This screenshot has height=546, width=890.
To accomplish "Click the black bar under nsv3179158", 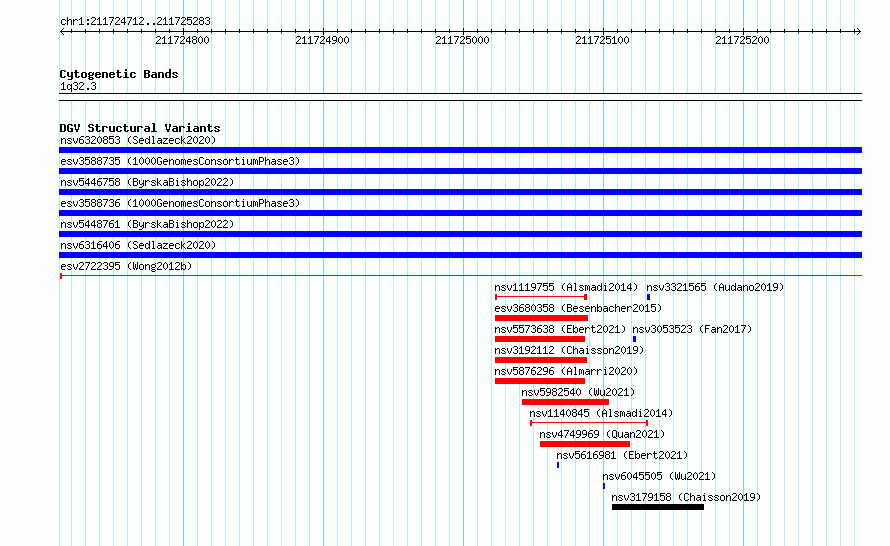I will coord(658,507).
